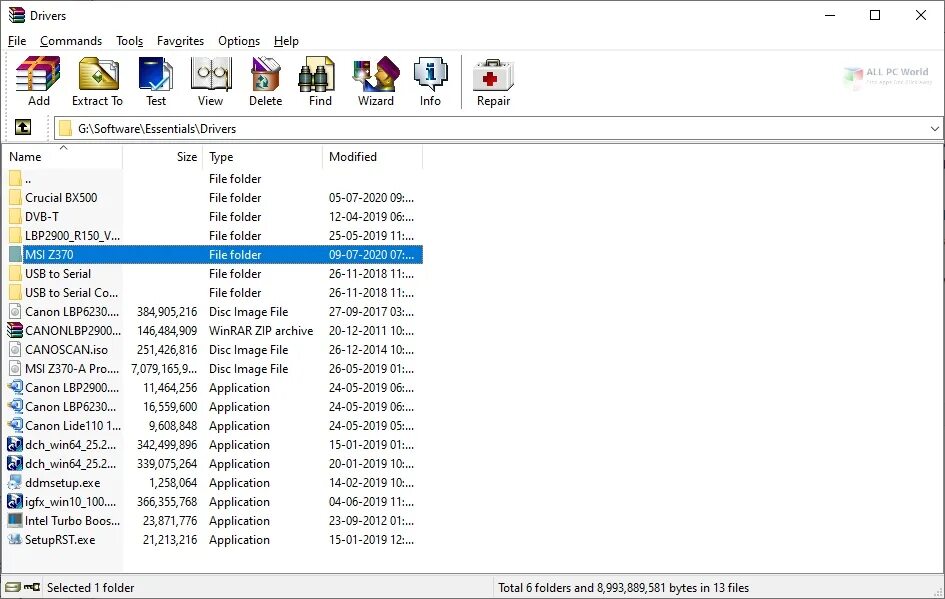
Task: Open the Options menu
Action: (239, 41)
